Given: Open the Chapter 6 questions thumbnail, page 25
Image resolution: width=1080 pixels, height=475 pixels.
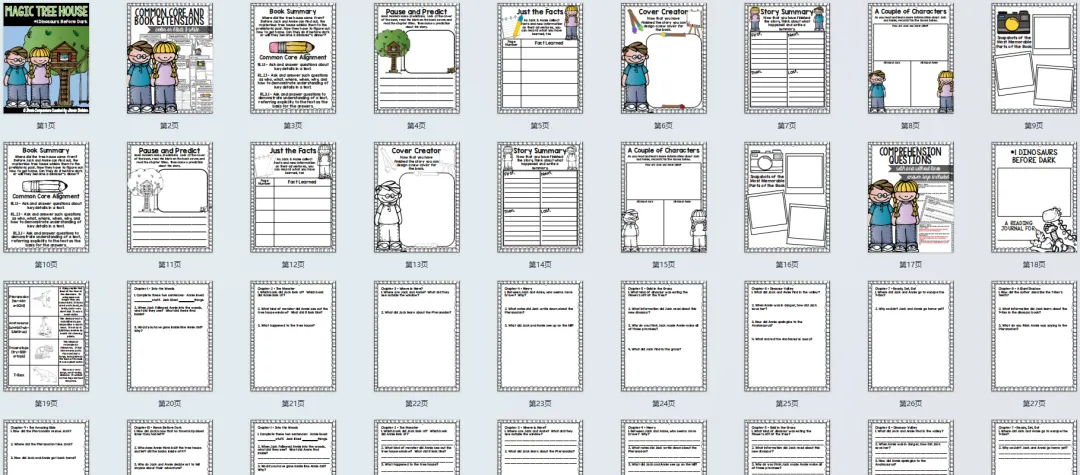Looking at the screenshot, I should [787, 336].
